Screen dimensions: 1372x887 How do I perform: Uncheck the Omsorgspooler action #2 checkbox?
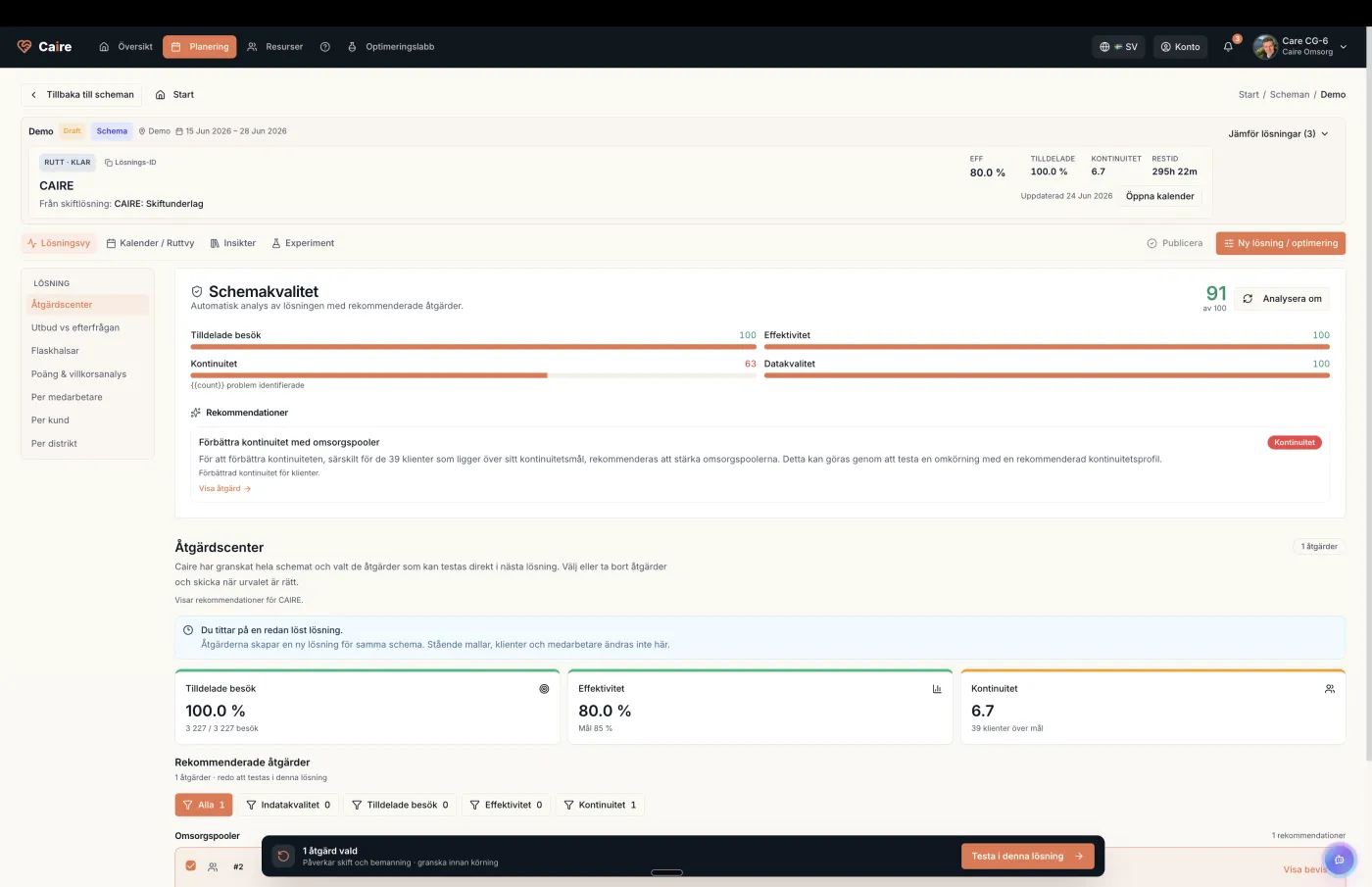pos(190,866)
